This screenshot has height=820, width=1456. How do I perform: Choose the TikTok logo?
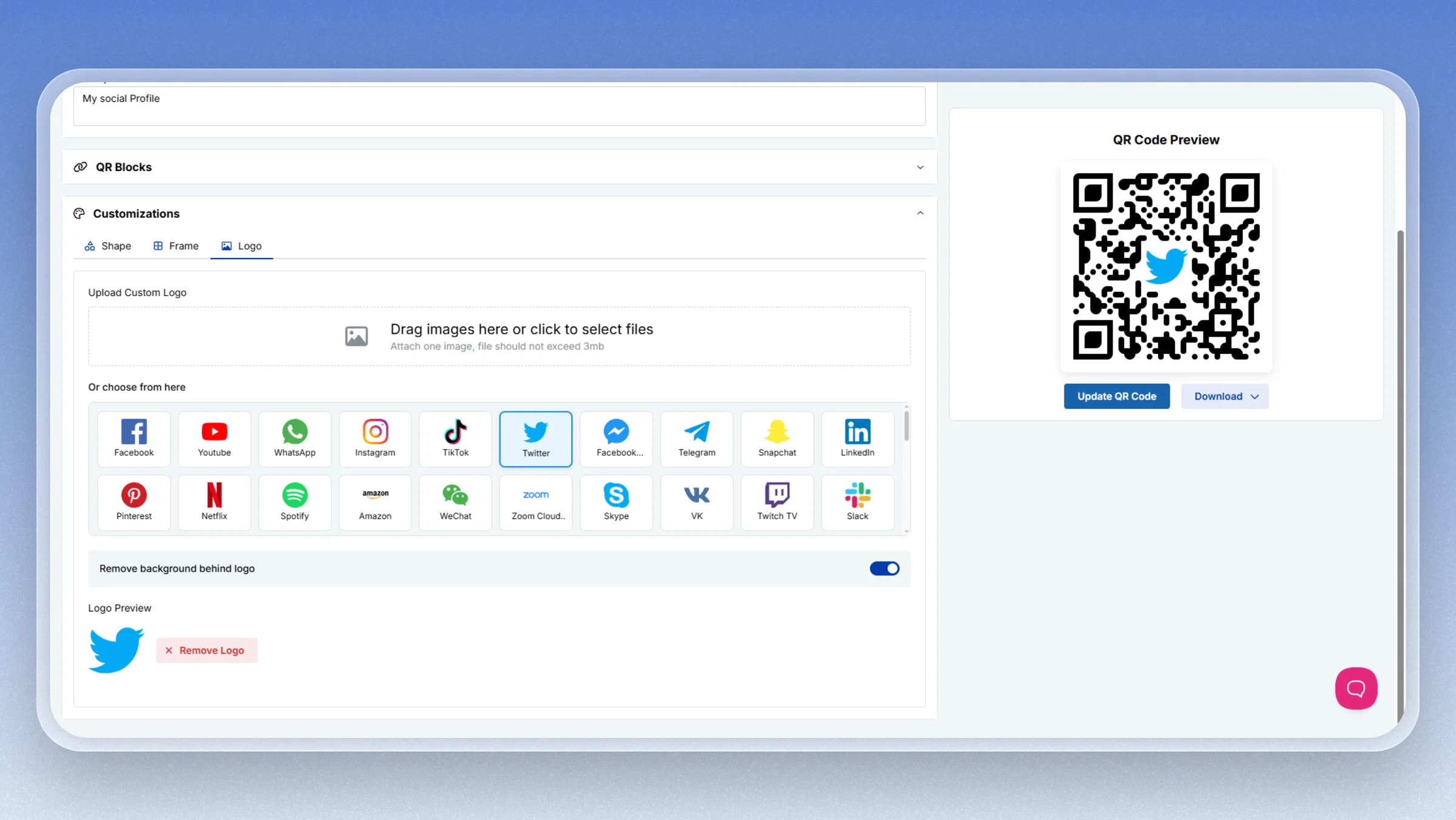click(x=455, y=439)
